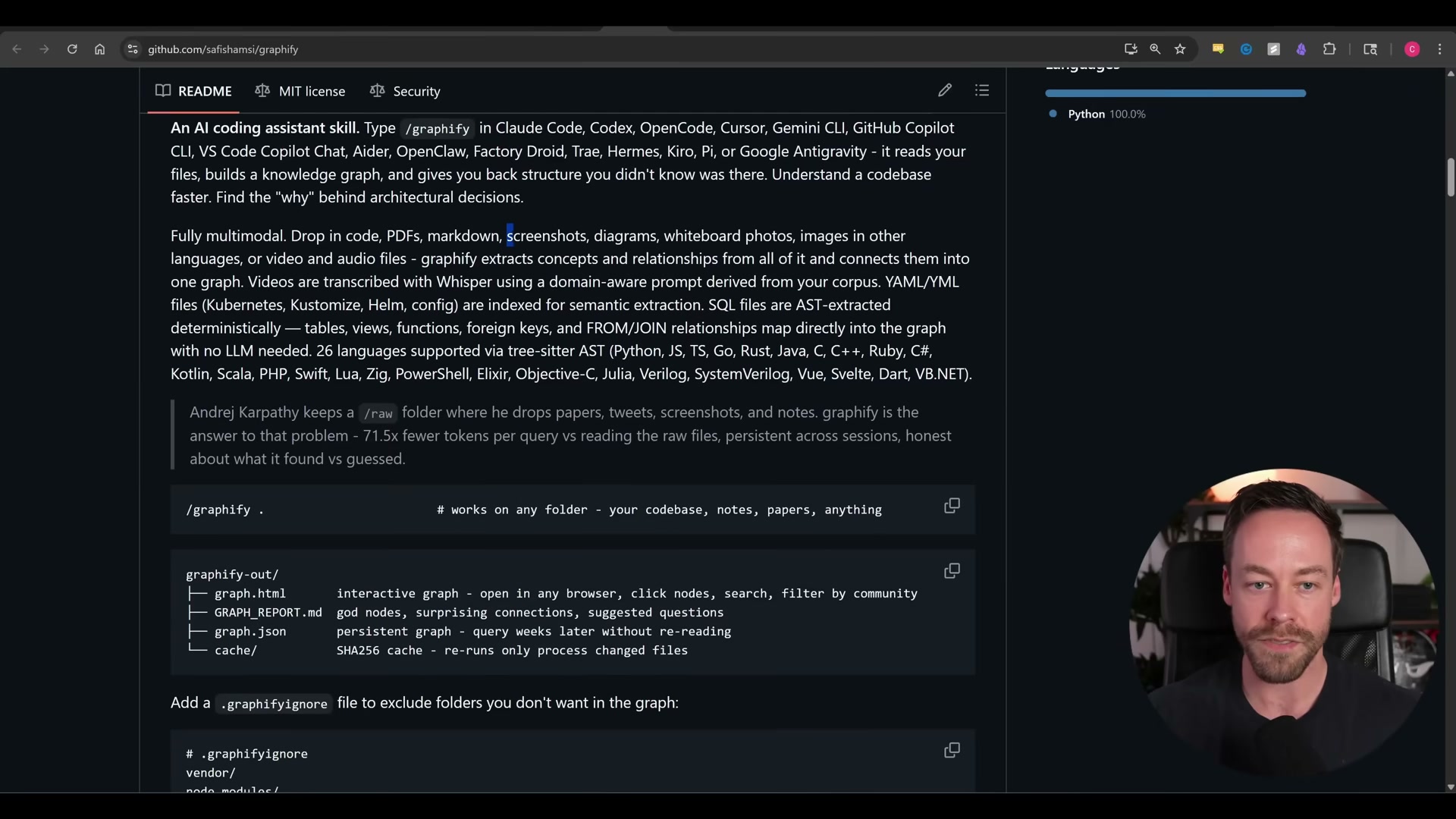View site information for github.com
This screenshot has height=819, width=1456.
coord(133,49)
